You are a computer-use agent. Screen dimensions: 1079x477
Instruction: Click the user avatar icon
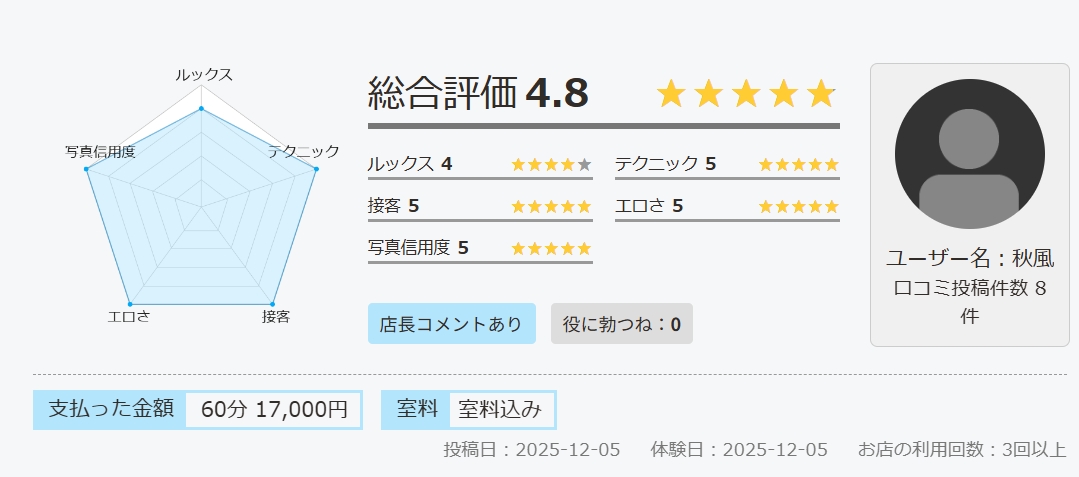click(x=969, y=154)
